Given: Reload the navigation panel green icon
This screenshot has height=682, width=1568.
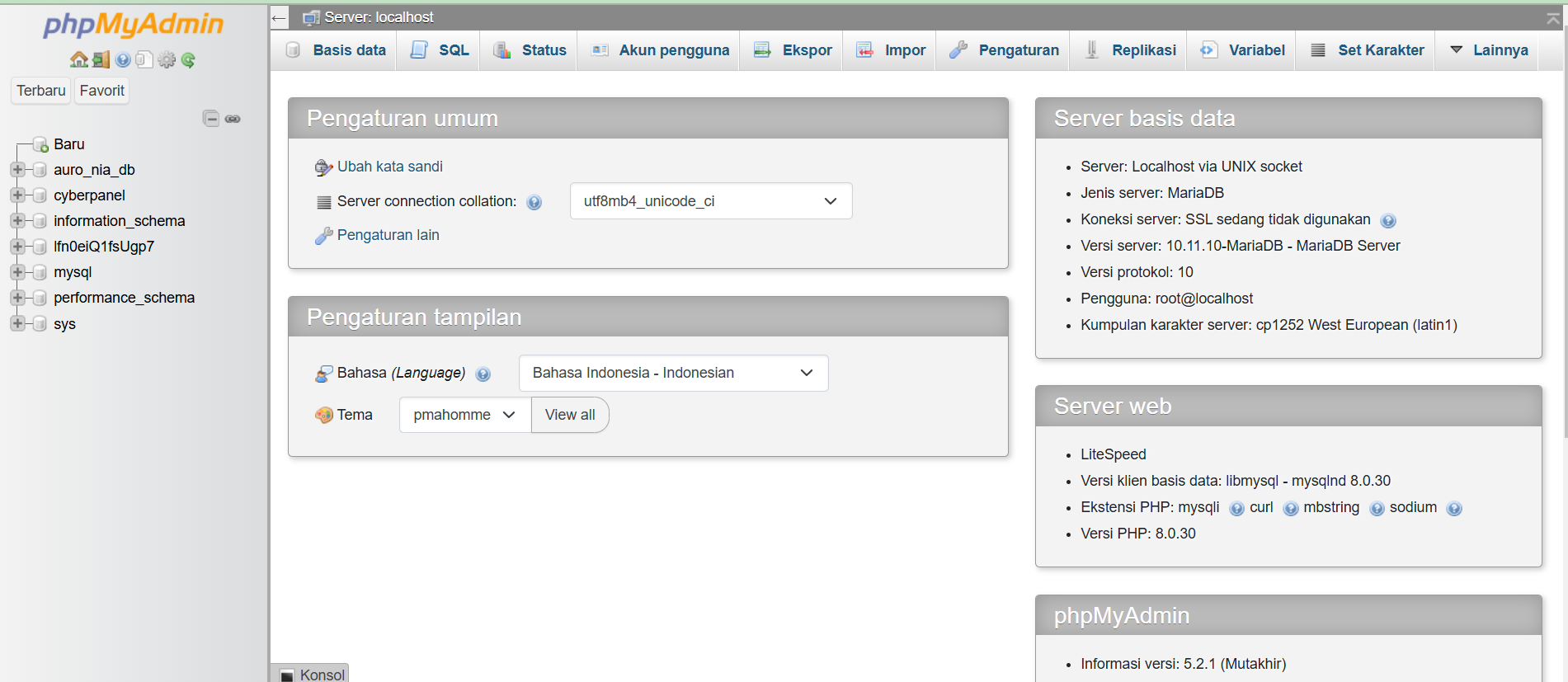Looking at the screenshot, I should point(188,59).
